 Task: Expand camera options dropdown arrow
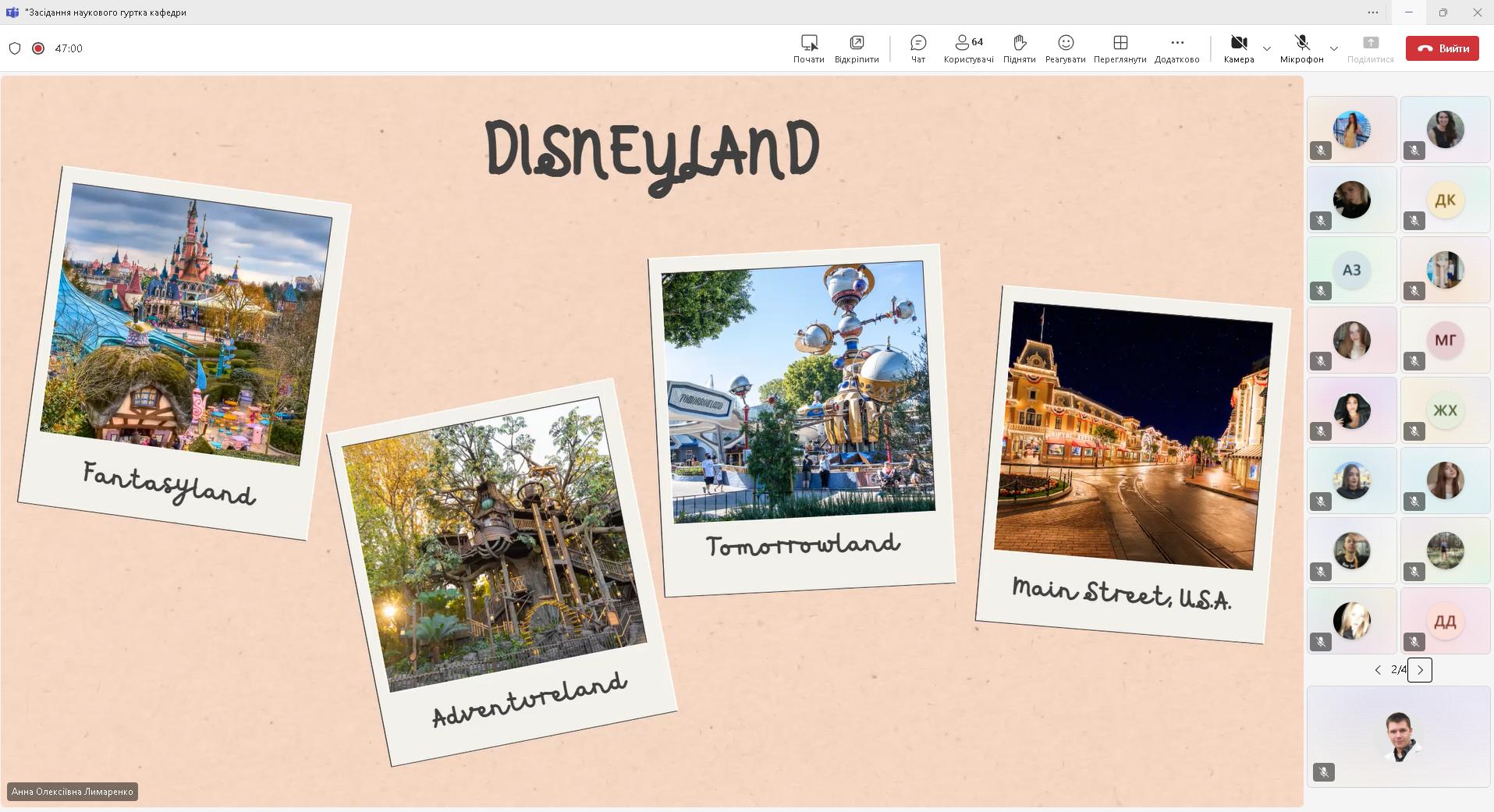(1266, 48)
